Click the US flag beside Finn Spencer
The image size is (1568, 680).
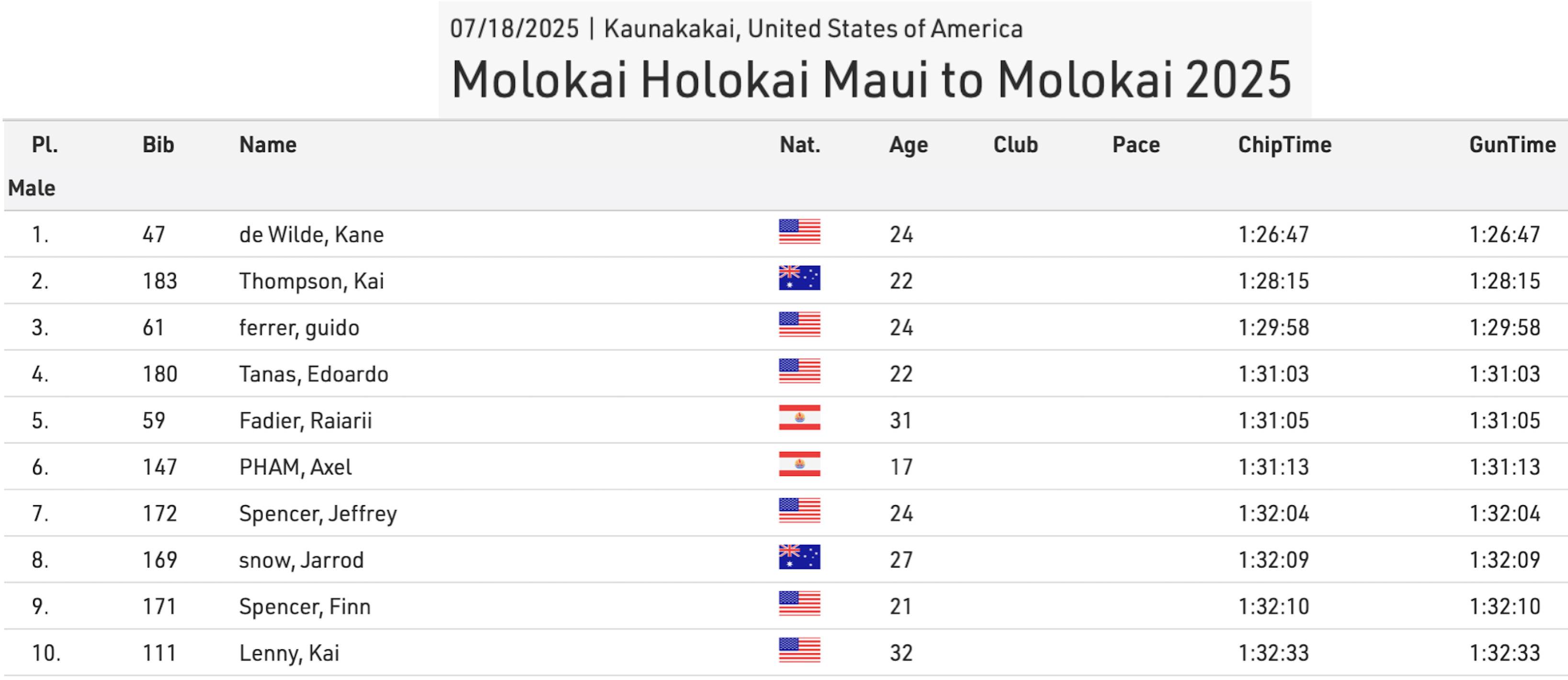coord(799,604)
